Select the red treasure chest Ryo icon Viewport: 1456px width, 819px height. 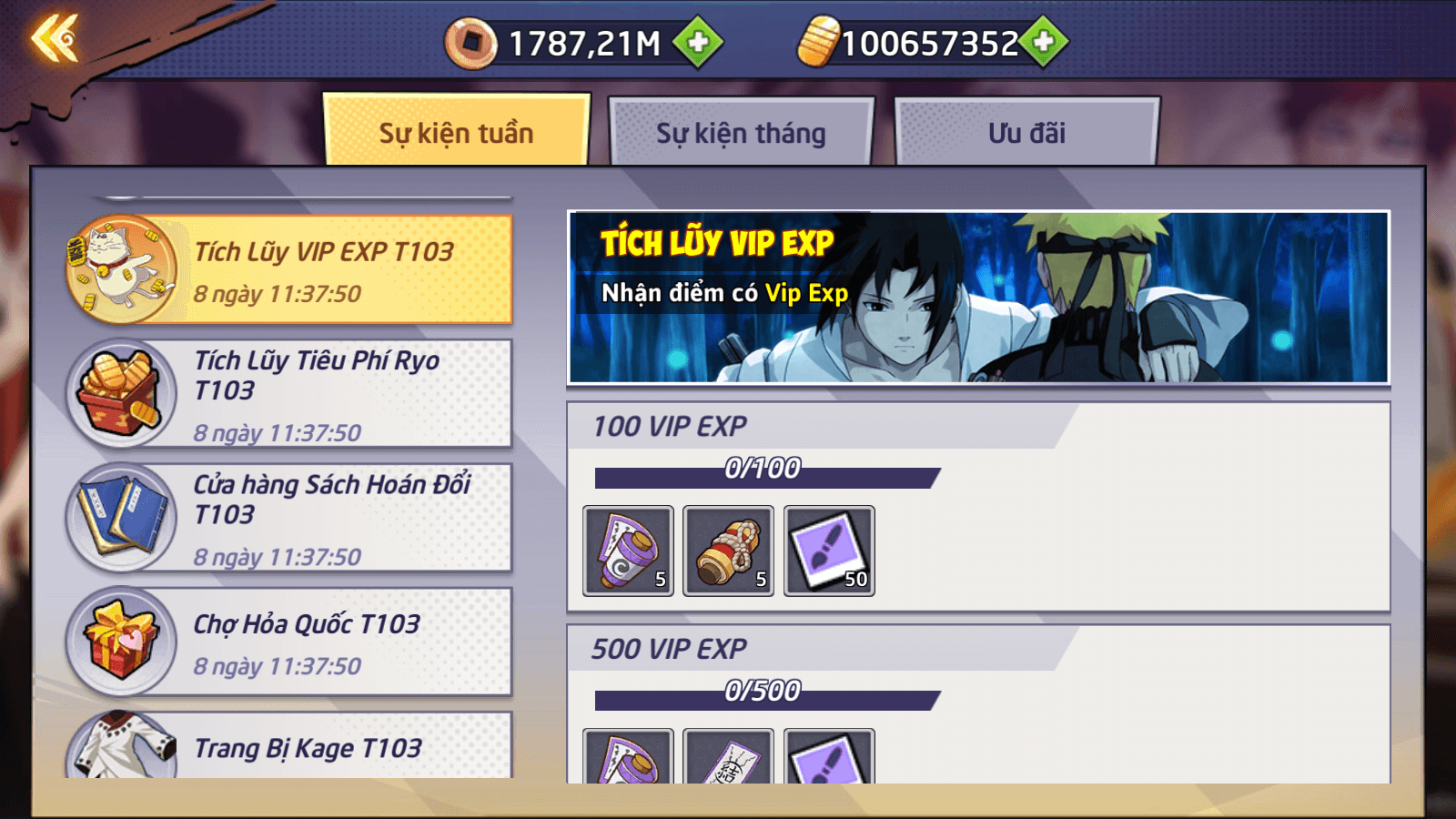121,393
